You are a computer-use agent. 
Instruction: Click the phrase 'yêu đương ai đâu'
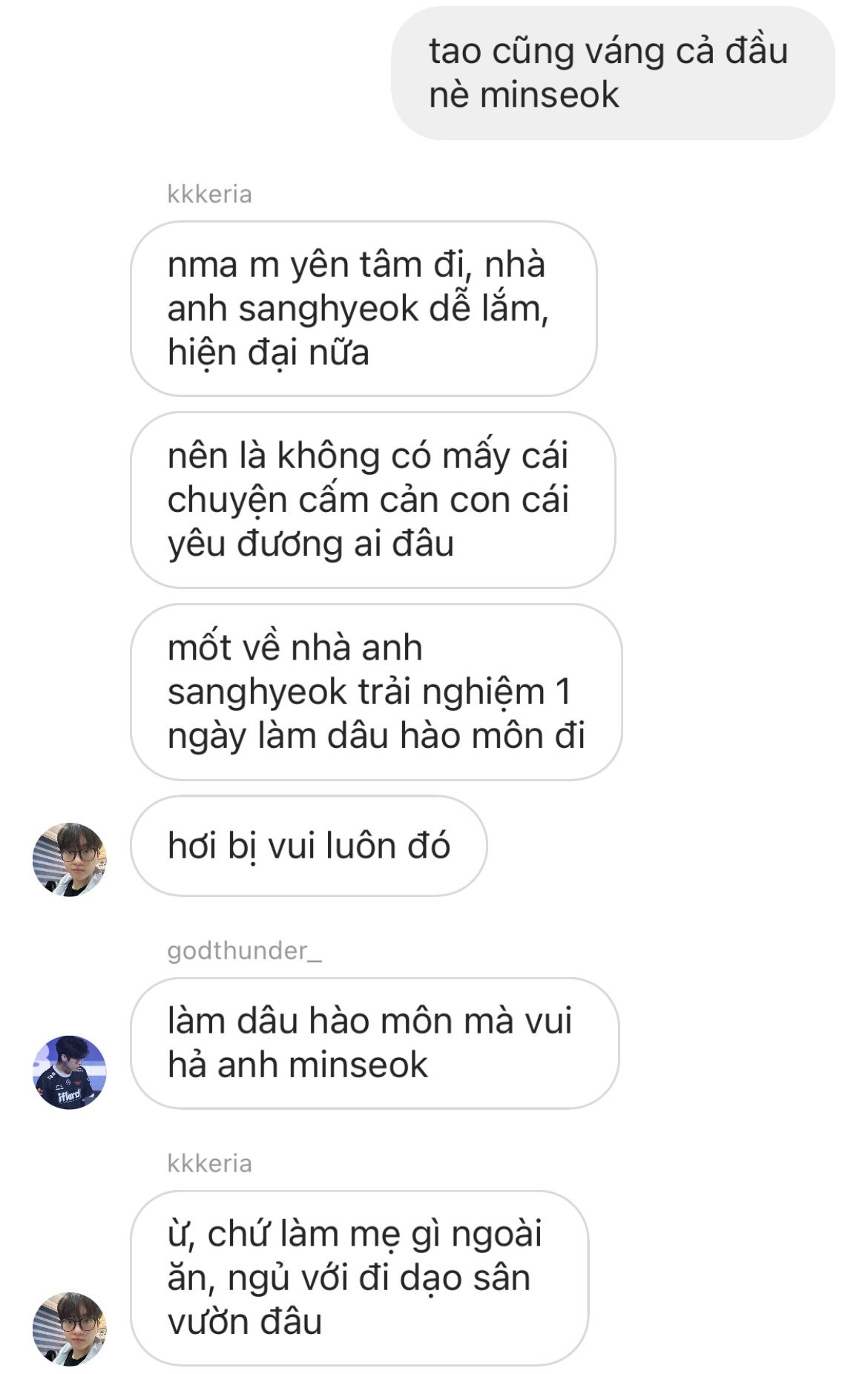click(x=311, y=545)
